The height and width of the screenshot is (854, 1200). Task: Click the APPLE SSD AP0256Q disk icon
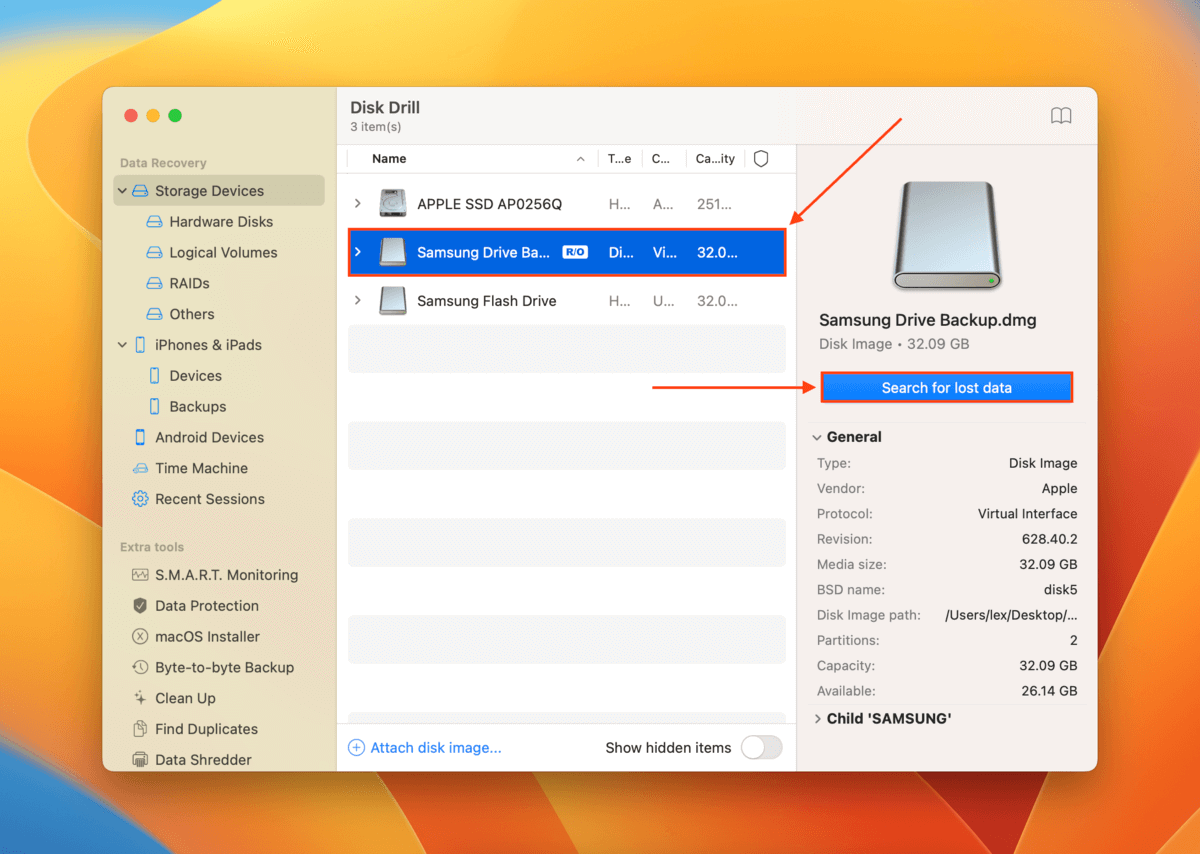(x=392, y=204)
